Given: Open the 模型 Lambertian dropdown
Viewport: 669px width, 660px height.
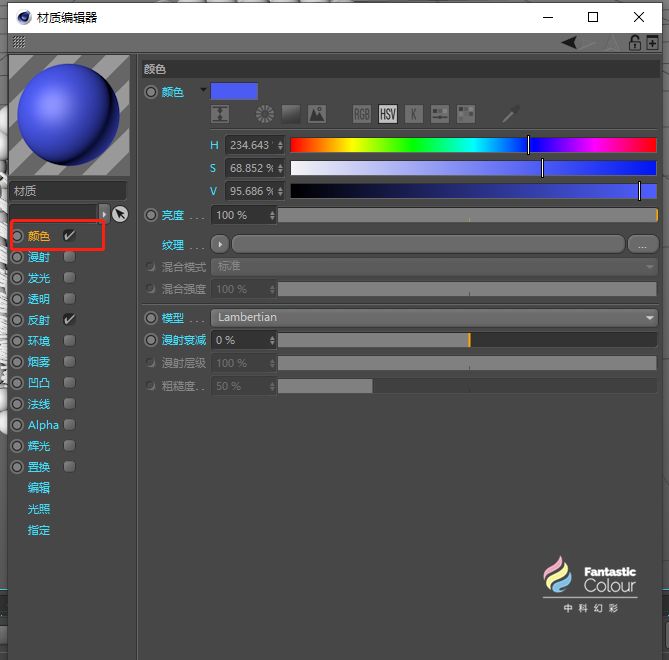Looking at the screenshot, I should (434, 317).
